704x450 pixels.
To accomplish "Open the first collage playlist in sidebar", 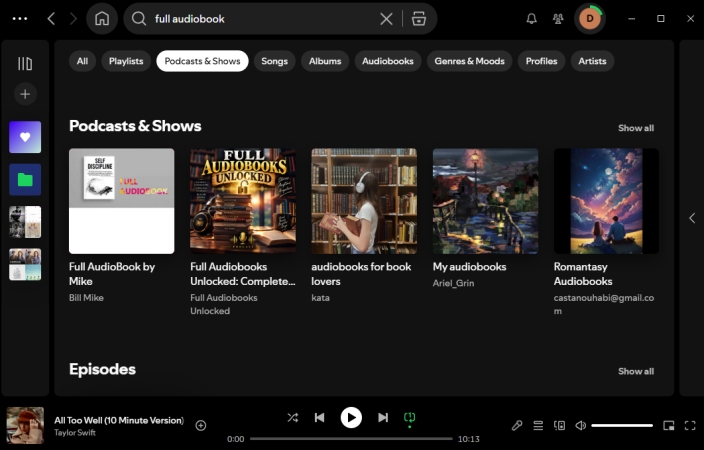I will click(x=25, y=222).
